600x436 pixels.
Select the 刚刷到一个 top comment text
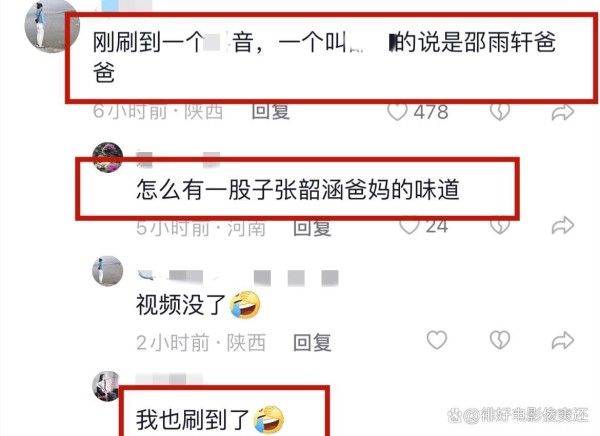(x=324, y=57)
